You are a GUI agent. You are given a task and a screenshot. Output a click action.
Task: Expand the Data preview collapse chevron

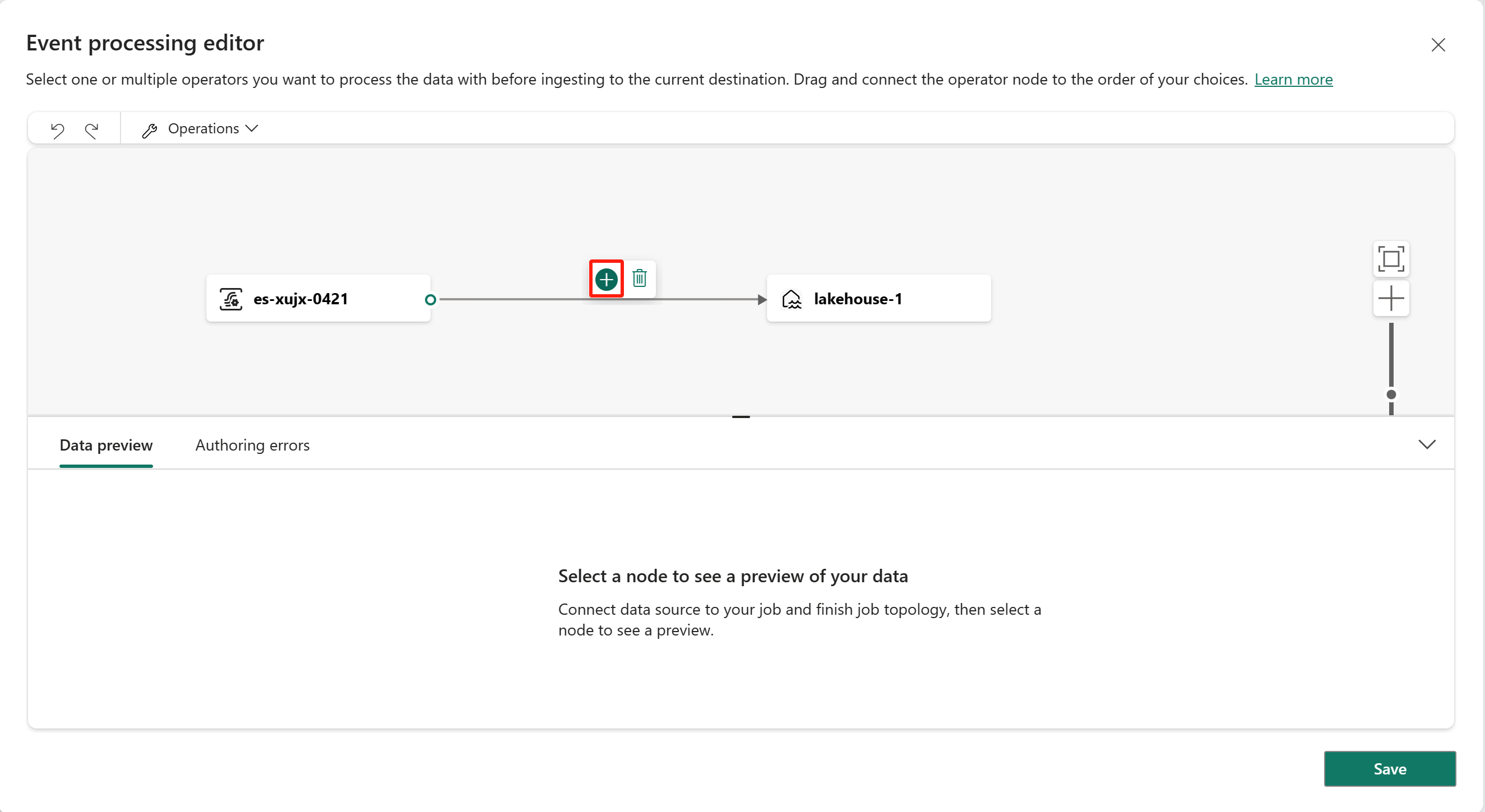(1427, 444)
